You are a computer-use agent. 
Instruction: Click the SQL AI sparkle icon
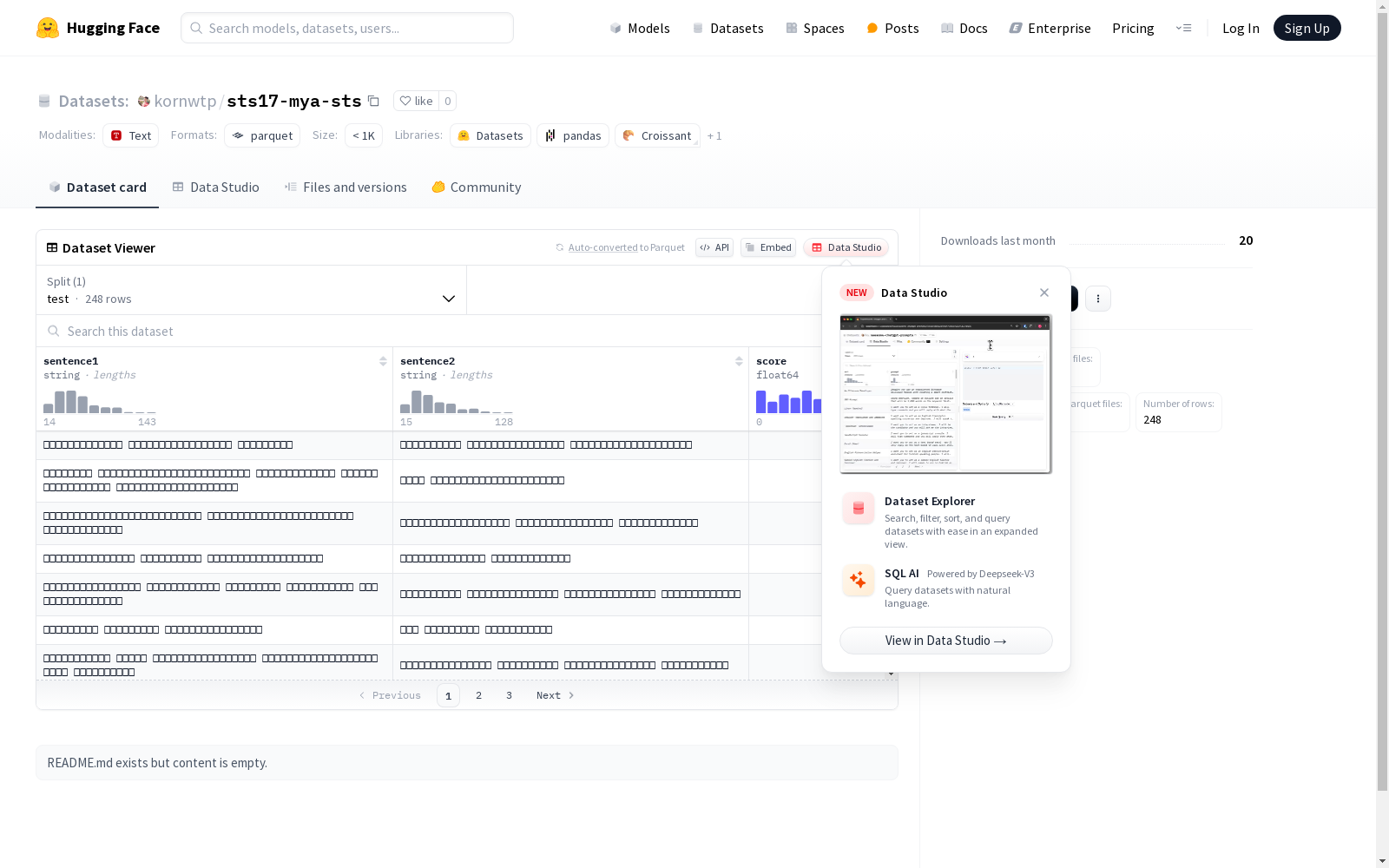[x=858, y=580]
